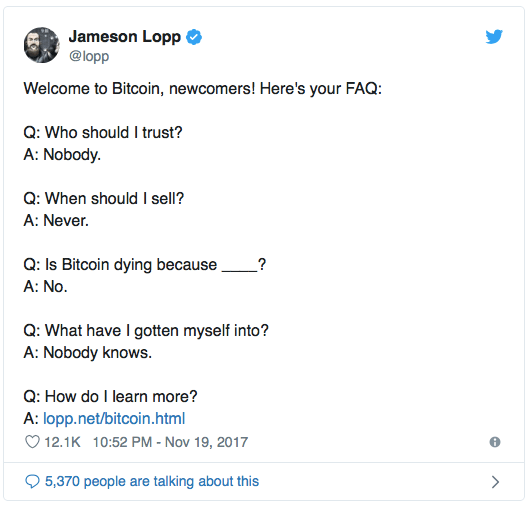Click the Jameson Lopp display name
Viewport: 531px width, 506px height.
tap(125, 37)
